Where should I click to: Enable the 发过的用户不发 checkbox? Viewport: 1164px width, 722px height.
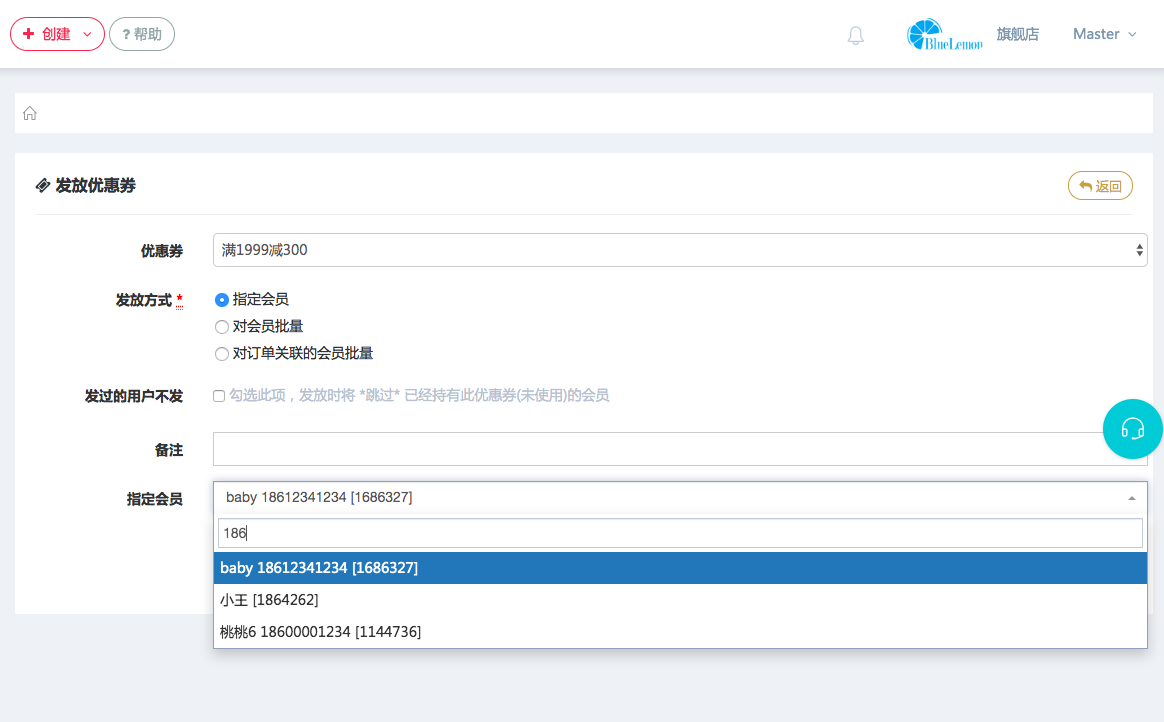[x=219, y=396]
